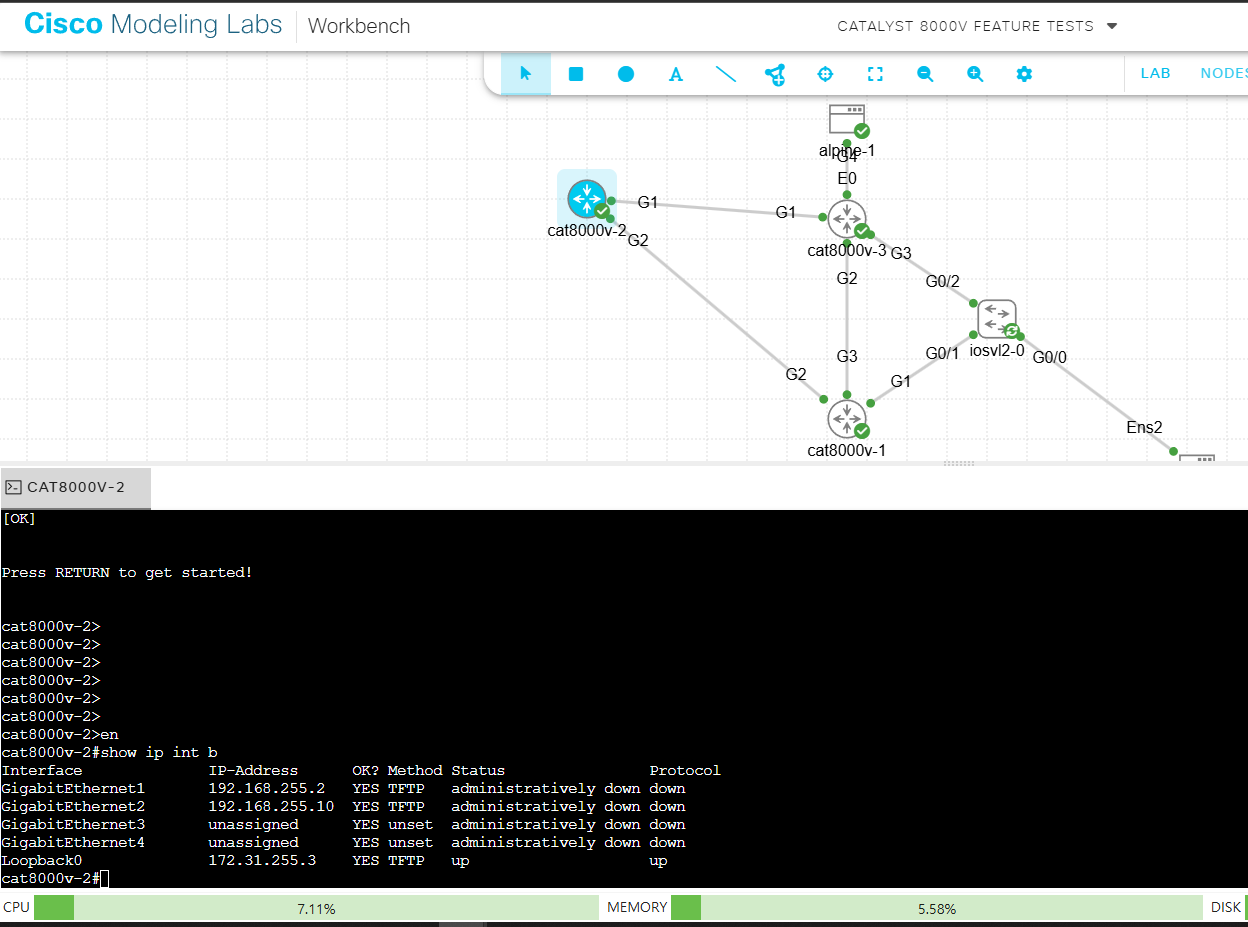This screenshot has width=1248, height=927.
Task: Choose the ellipse annotation tool
Action: tap(626, 74)
